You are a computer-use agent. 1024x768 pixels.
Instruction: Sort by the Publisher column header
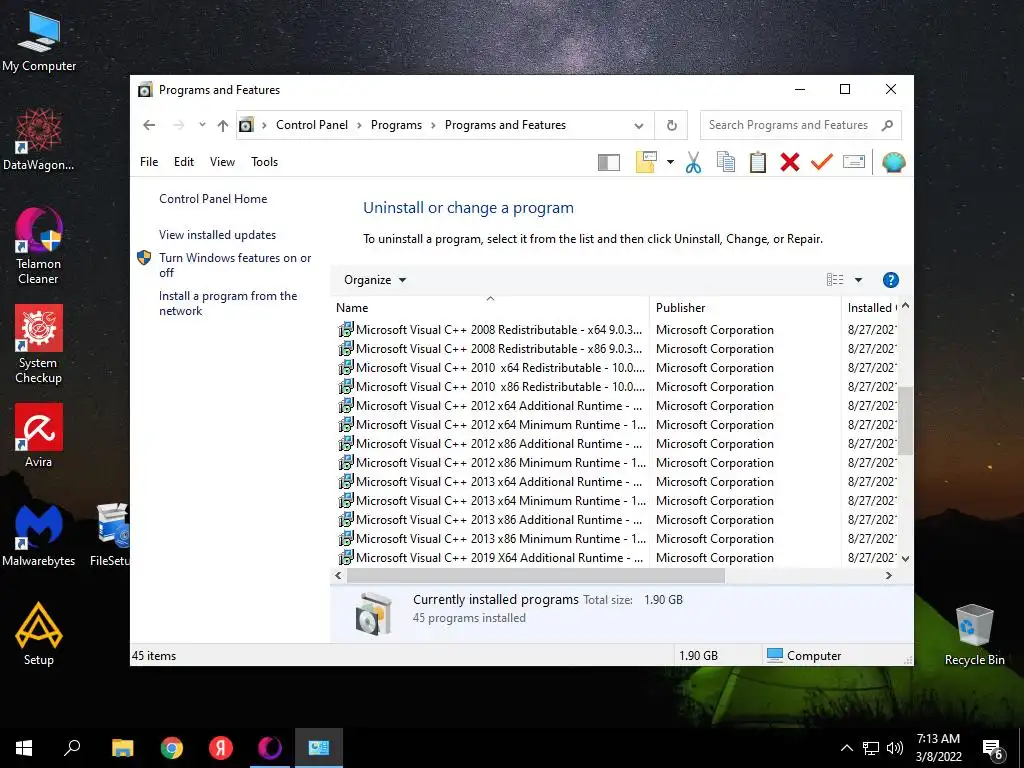point(745,308)
